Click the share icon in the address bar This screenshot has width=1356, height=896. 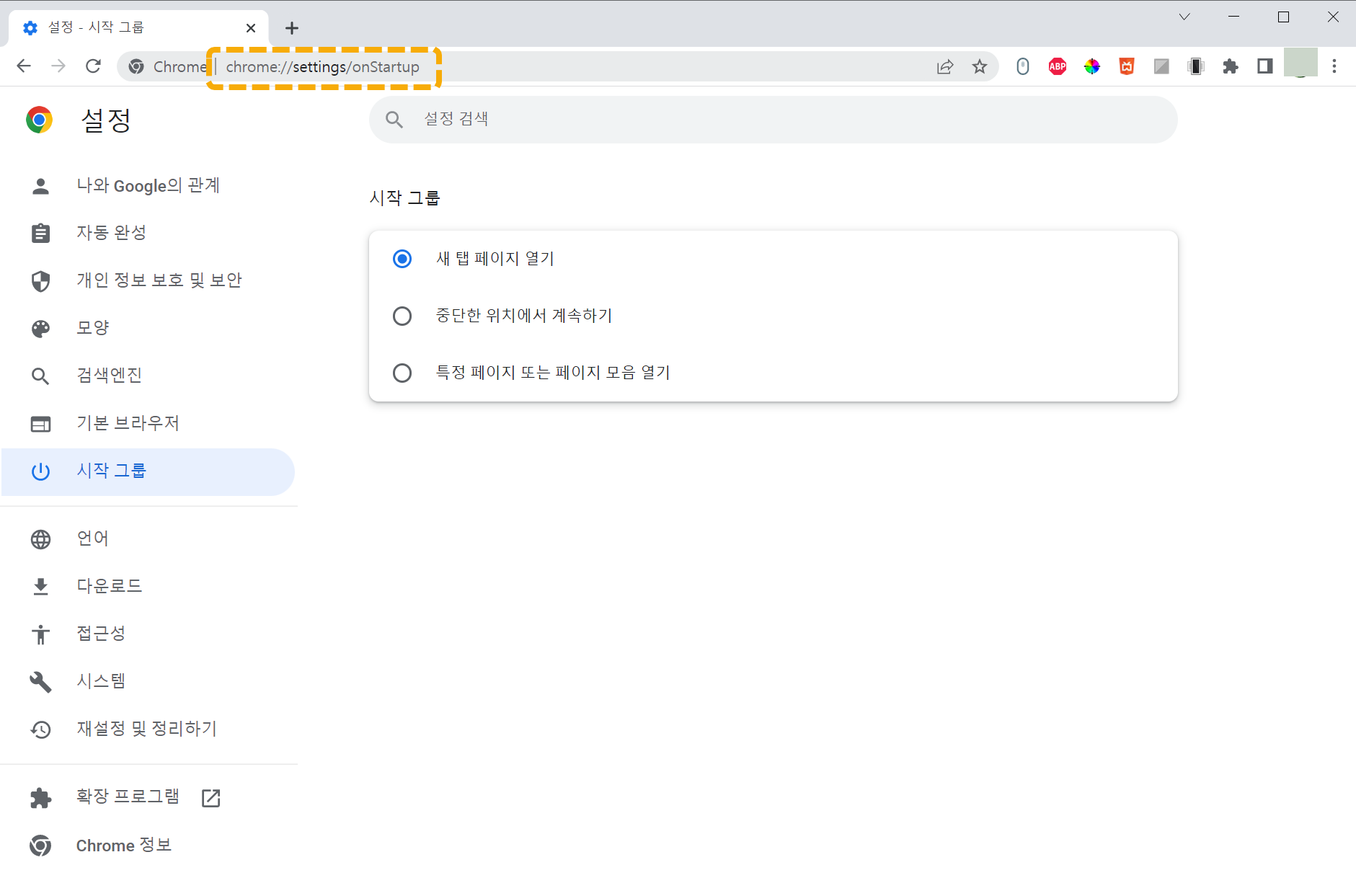[944, 66]
